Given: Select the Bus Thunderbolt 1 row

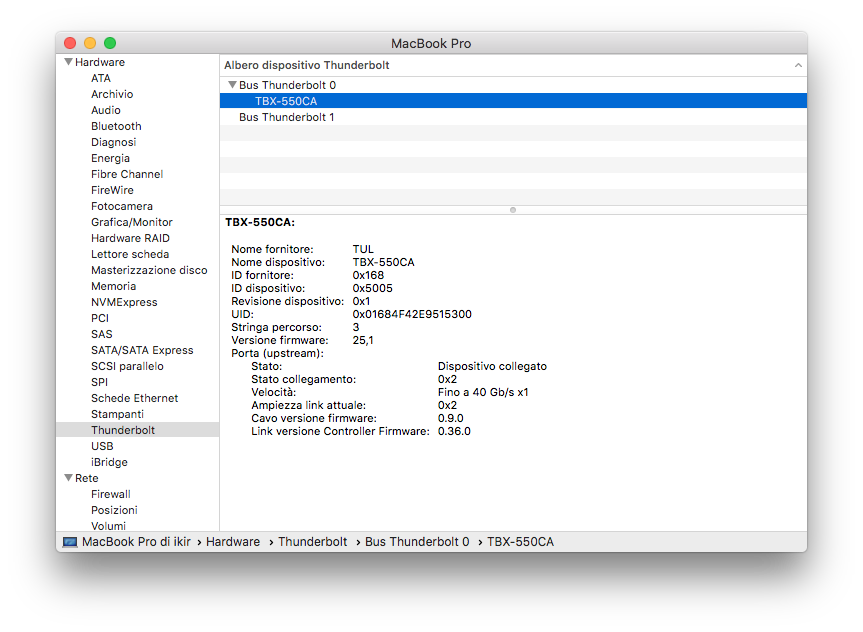Looking at the screenshot, I should point(513,117).
